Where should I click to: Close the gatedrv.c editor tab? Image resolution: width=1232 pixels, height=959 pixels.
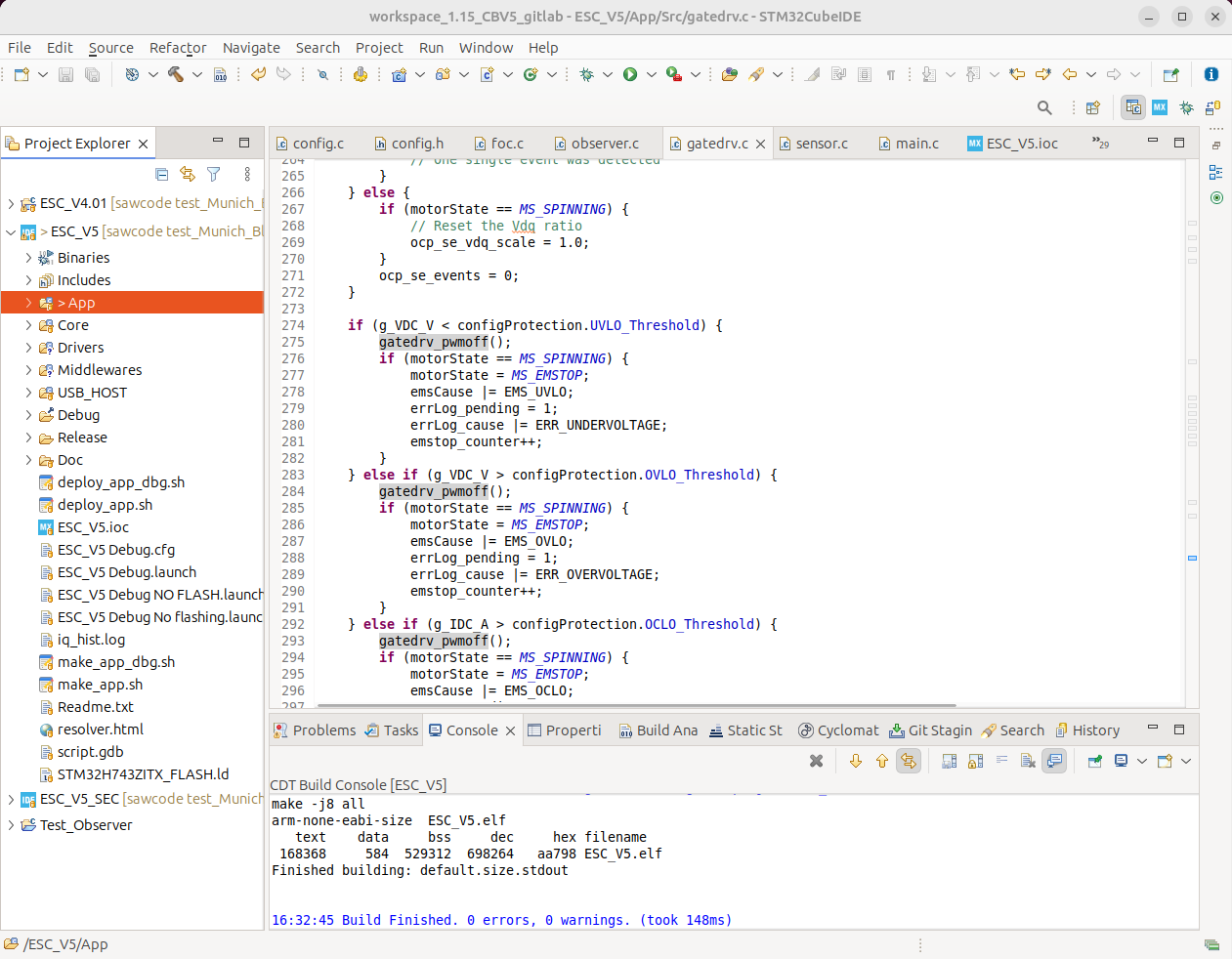[x=760, y=144]
